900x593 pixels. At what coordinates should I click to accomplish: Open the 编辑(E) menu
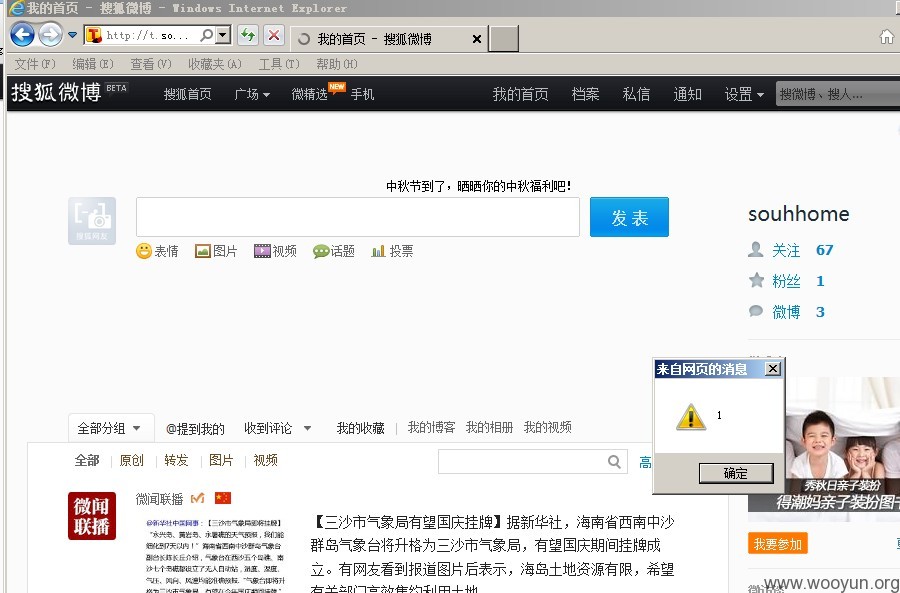tap(93, 64)
